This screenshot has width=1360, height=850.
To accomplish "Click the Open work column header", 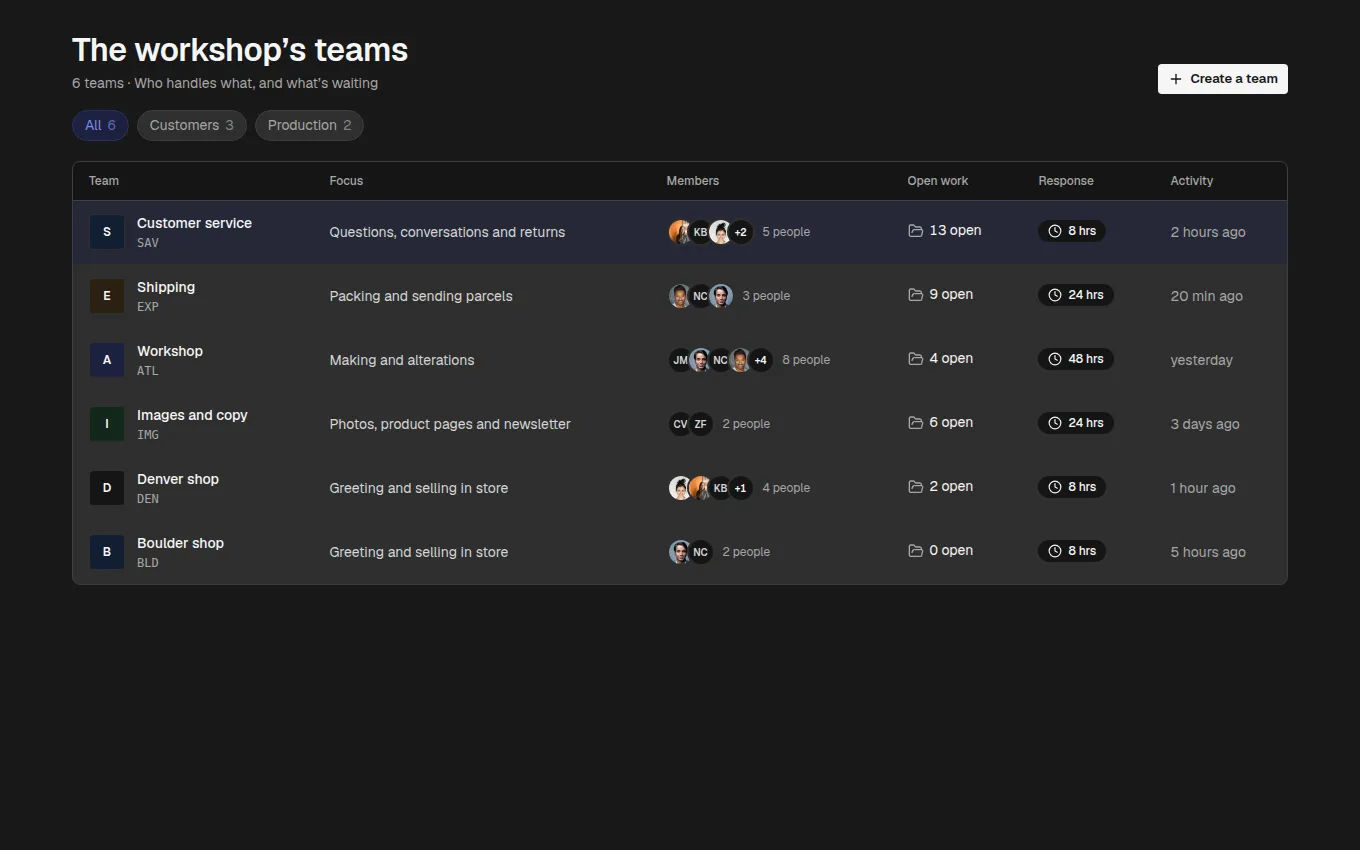I will click(938, 181).
